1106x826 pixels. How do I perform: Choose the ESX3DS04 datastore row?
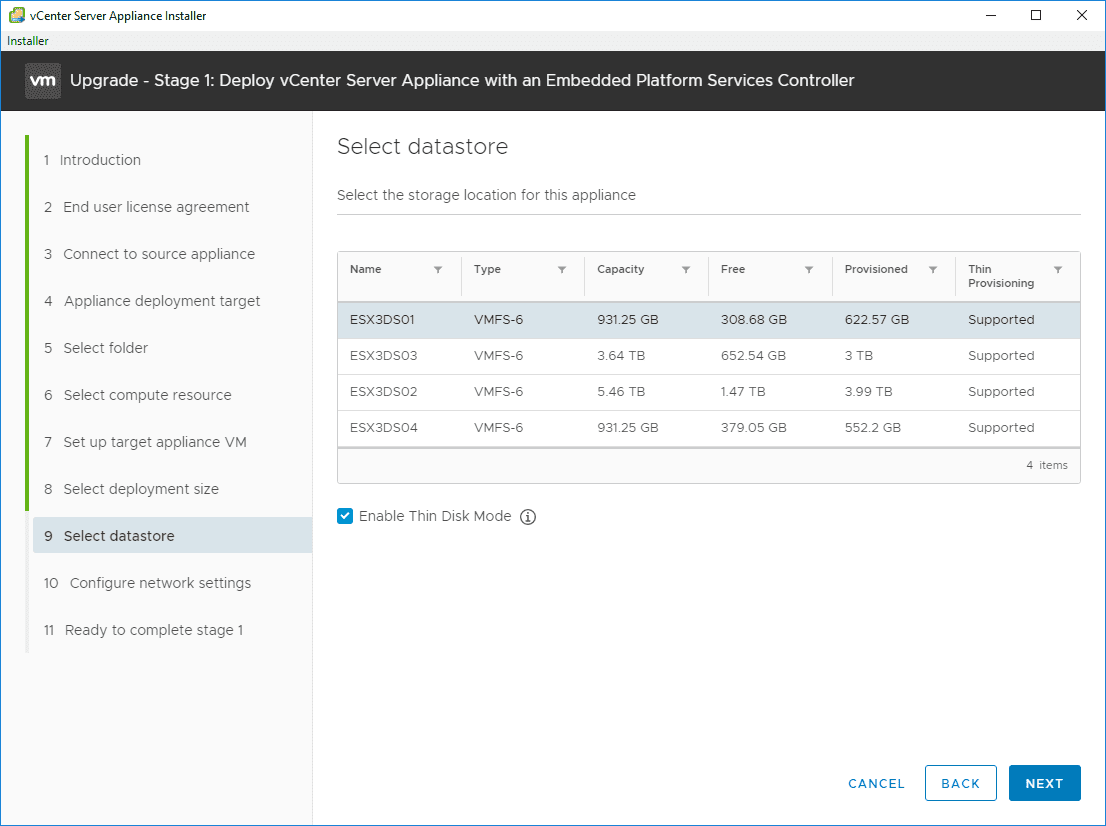click(708, 428)
